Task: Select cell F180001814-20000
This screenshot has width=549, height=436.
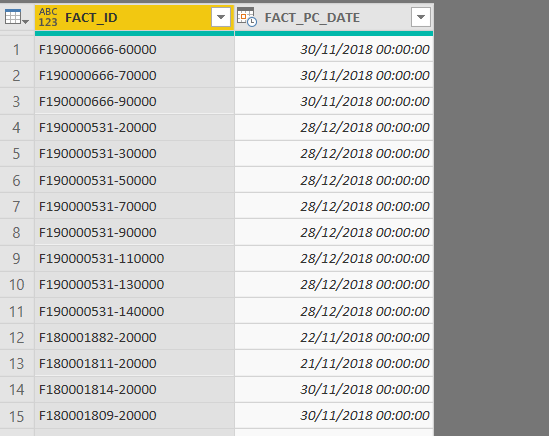Action: coord(134,389)
